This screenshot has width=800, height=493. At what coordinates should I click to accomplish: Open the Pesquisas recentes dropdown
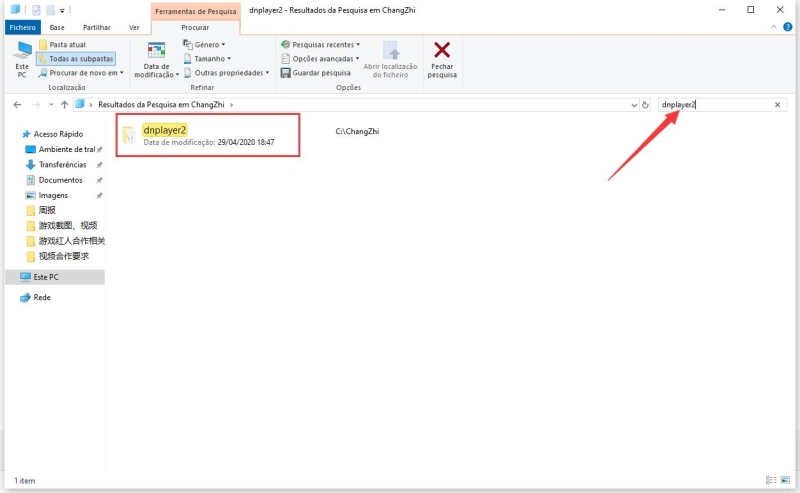point(322,45)
